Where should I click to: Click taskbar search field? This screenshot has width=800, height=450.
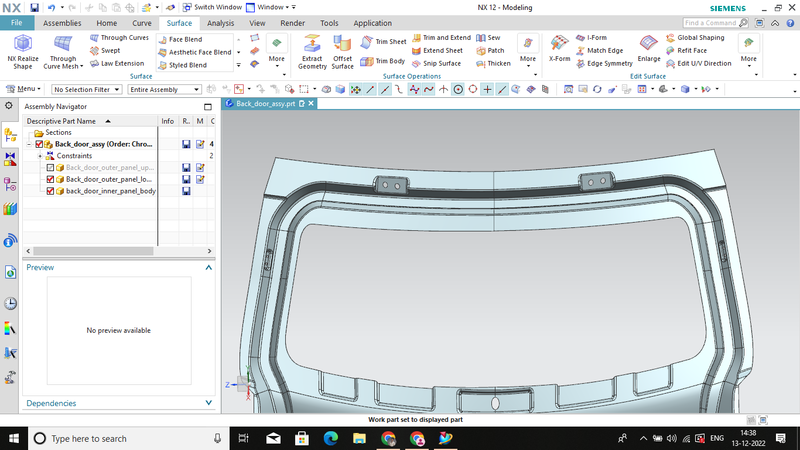tap(128, 438)
